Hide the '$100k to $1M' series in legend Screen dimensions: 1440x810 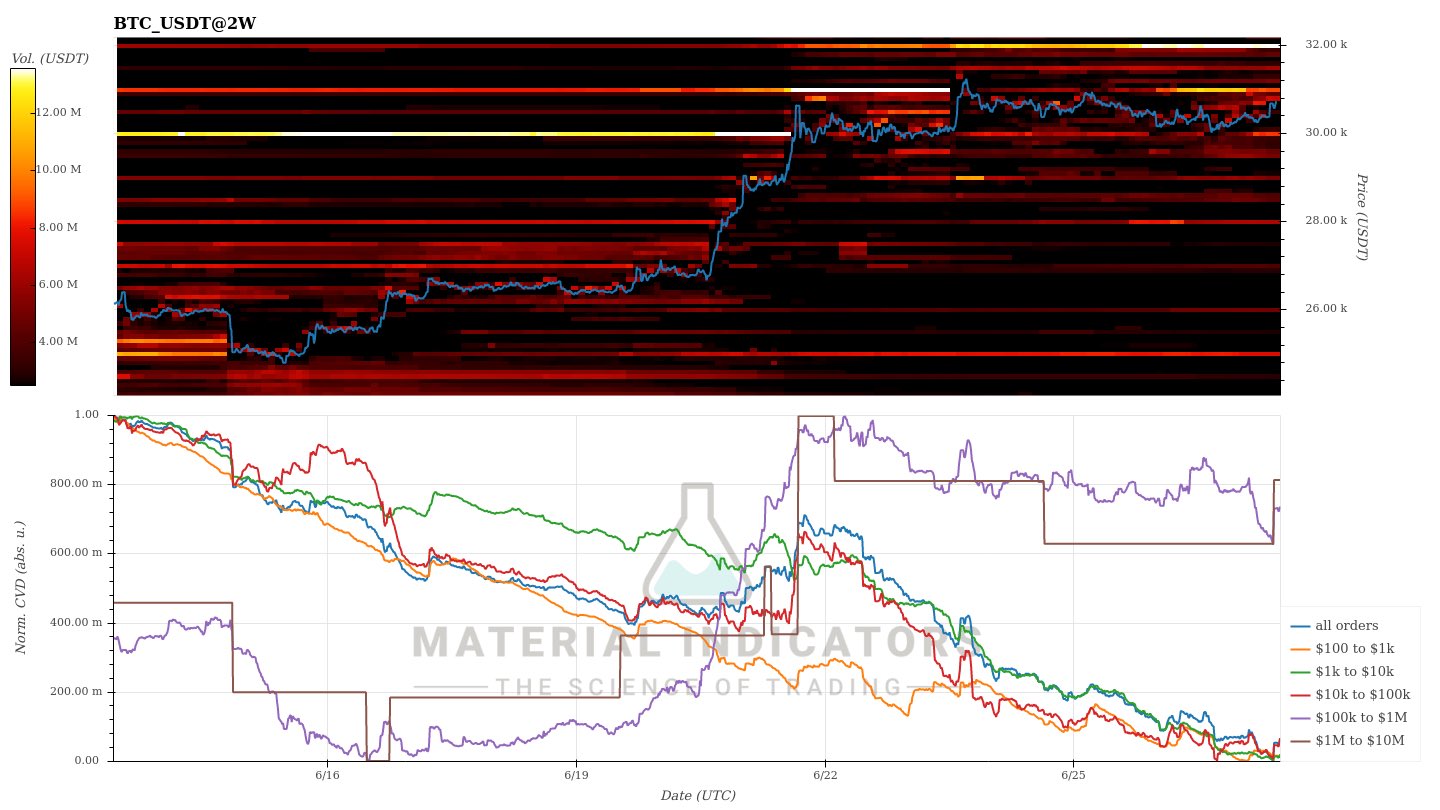pyautogui.click(x=1349, y=718)
